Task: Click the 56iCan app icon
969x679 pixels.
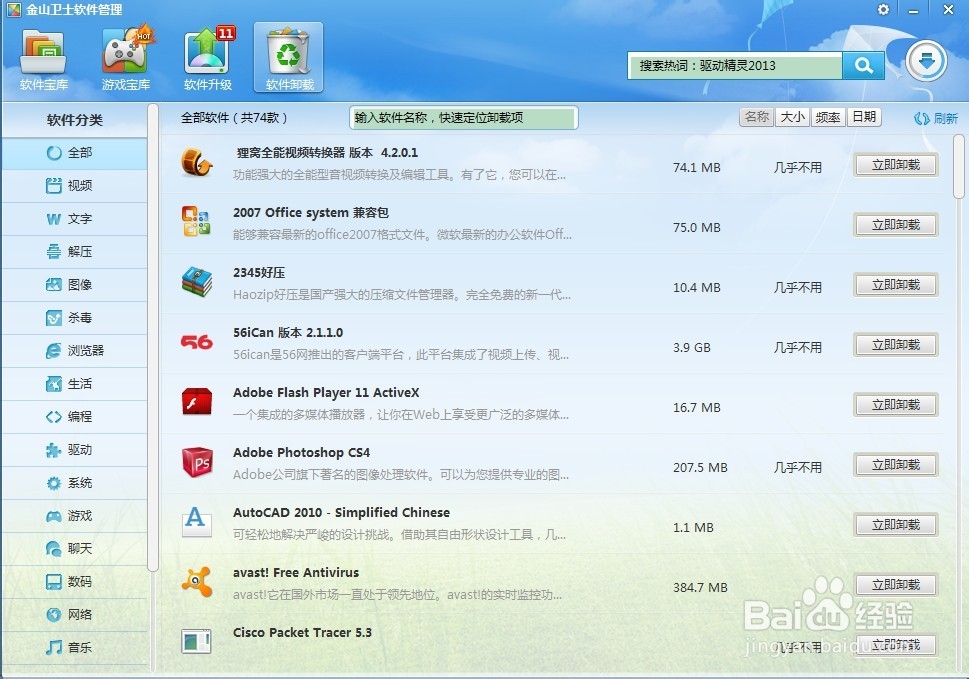Action: pyautogui.click(x=197, y=342)
